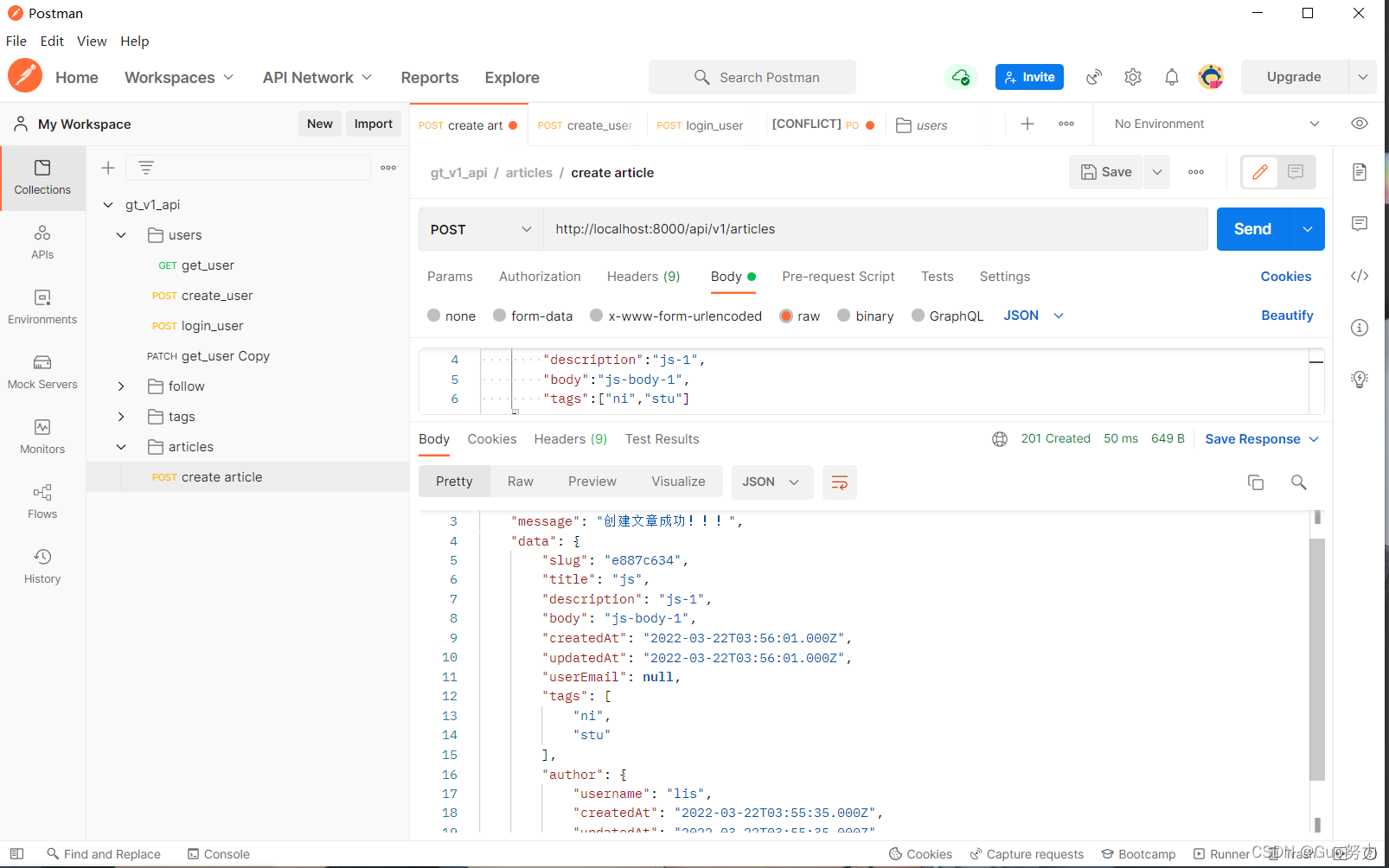The width and height of the screenshot is (1389, 868).
Task: Copy the response body
Action: coord(1256,482)
